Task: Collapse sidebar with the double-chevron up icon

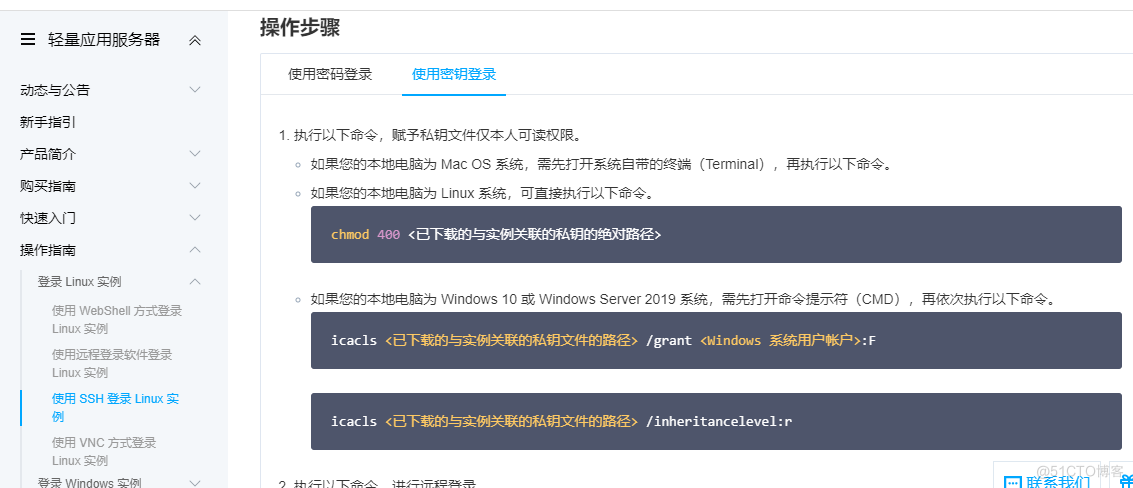Action: pos(194,40)
